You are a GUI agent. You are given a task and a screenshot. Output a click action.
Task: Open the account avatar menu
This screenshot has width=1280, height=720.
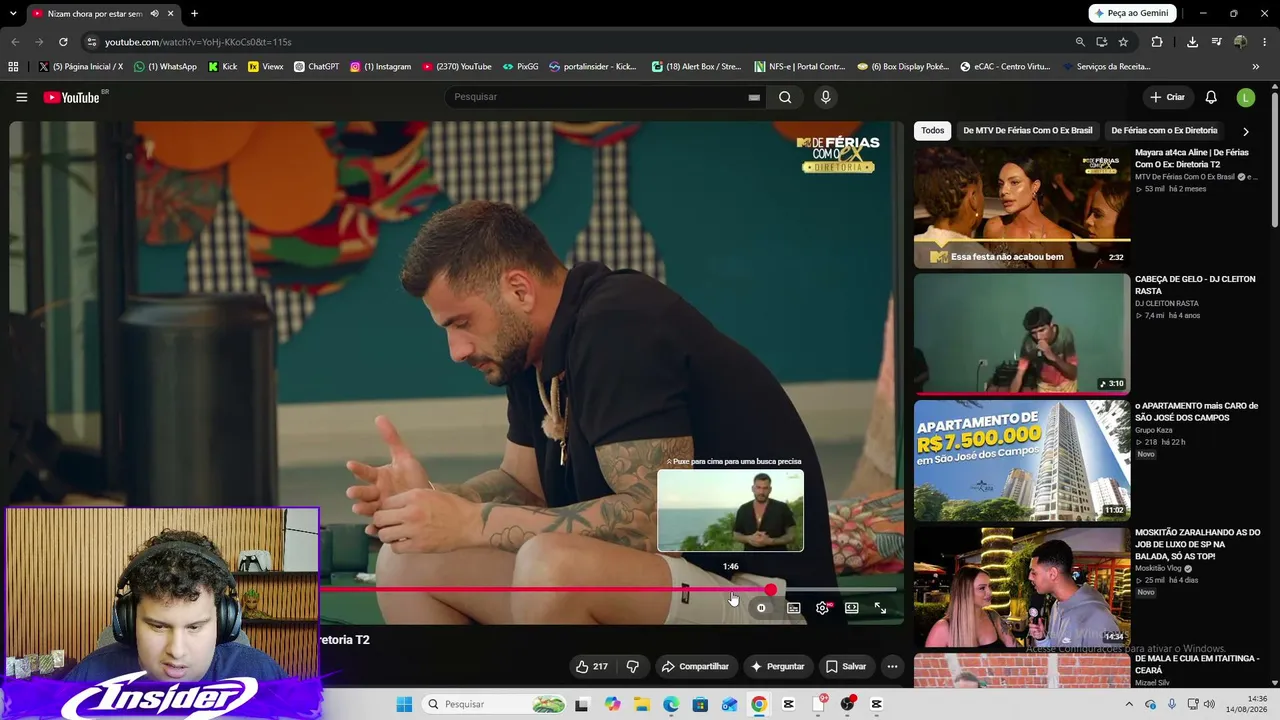pos(1245,97)
